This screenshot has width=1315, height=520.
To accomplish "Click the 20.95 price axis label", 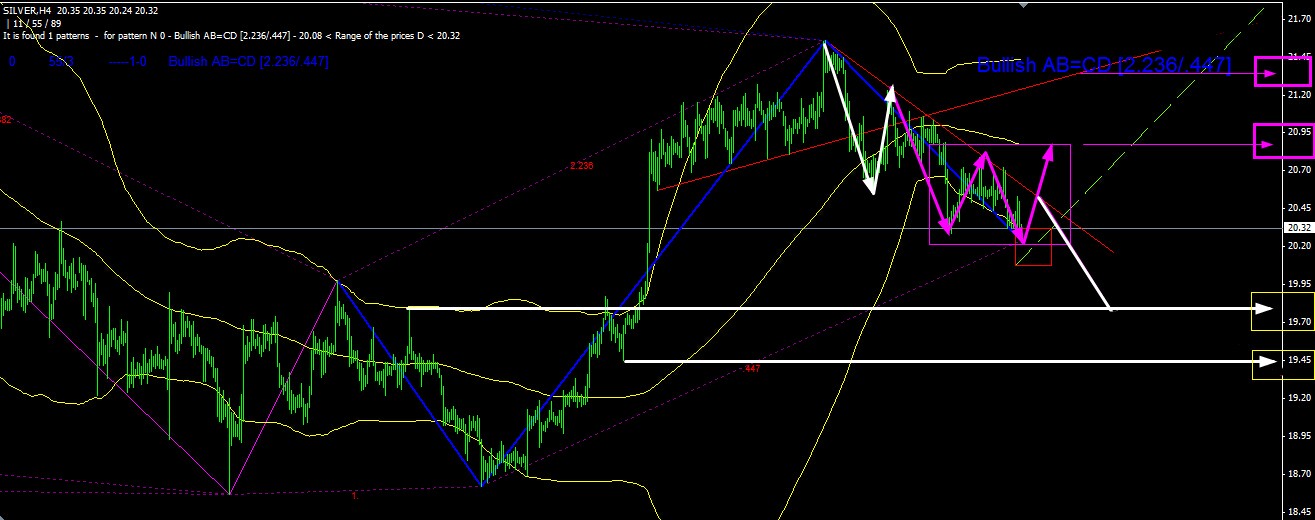I will click(1299, 132).
